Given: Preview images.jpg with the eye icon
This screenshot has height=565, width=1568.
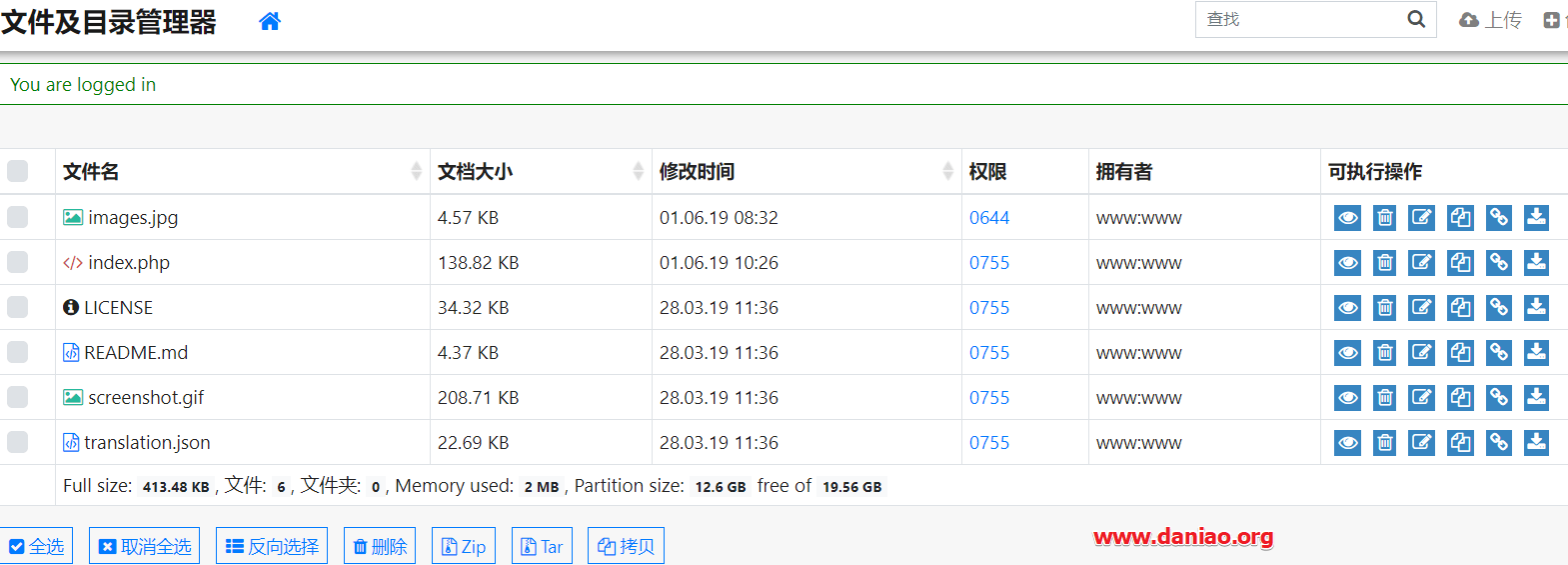Looking at the screenshot, I should 1347,218.
